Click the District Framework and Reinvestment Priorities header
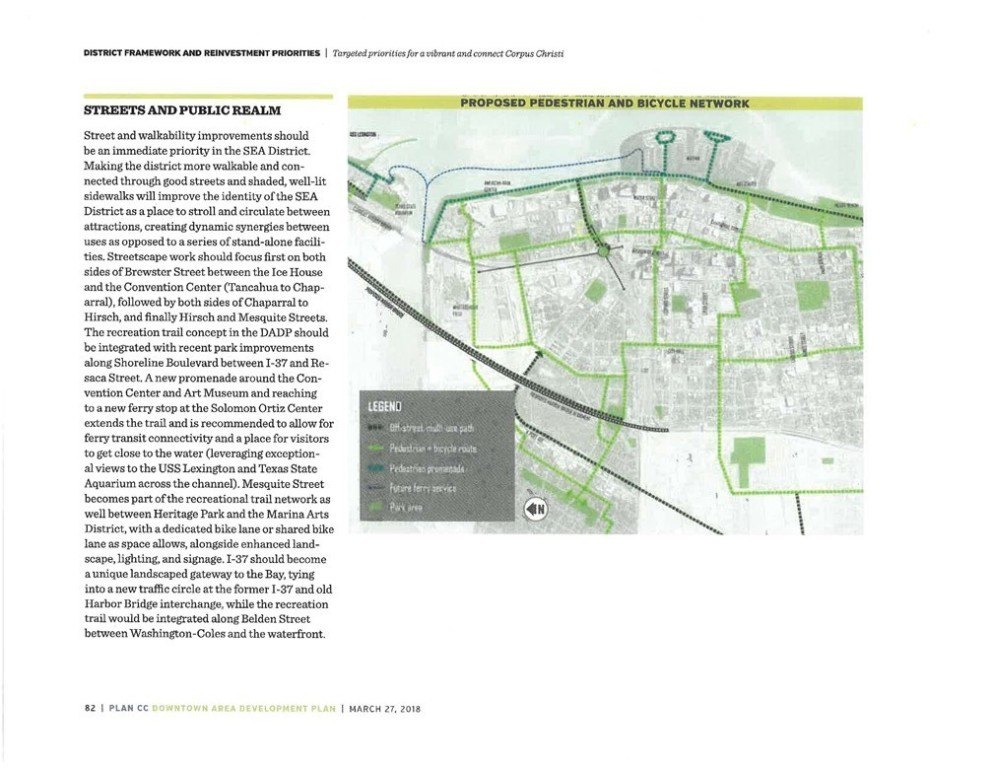This screenshot has height=768, width=993. pyautogui.click(x=201, y=52)
